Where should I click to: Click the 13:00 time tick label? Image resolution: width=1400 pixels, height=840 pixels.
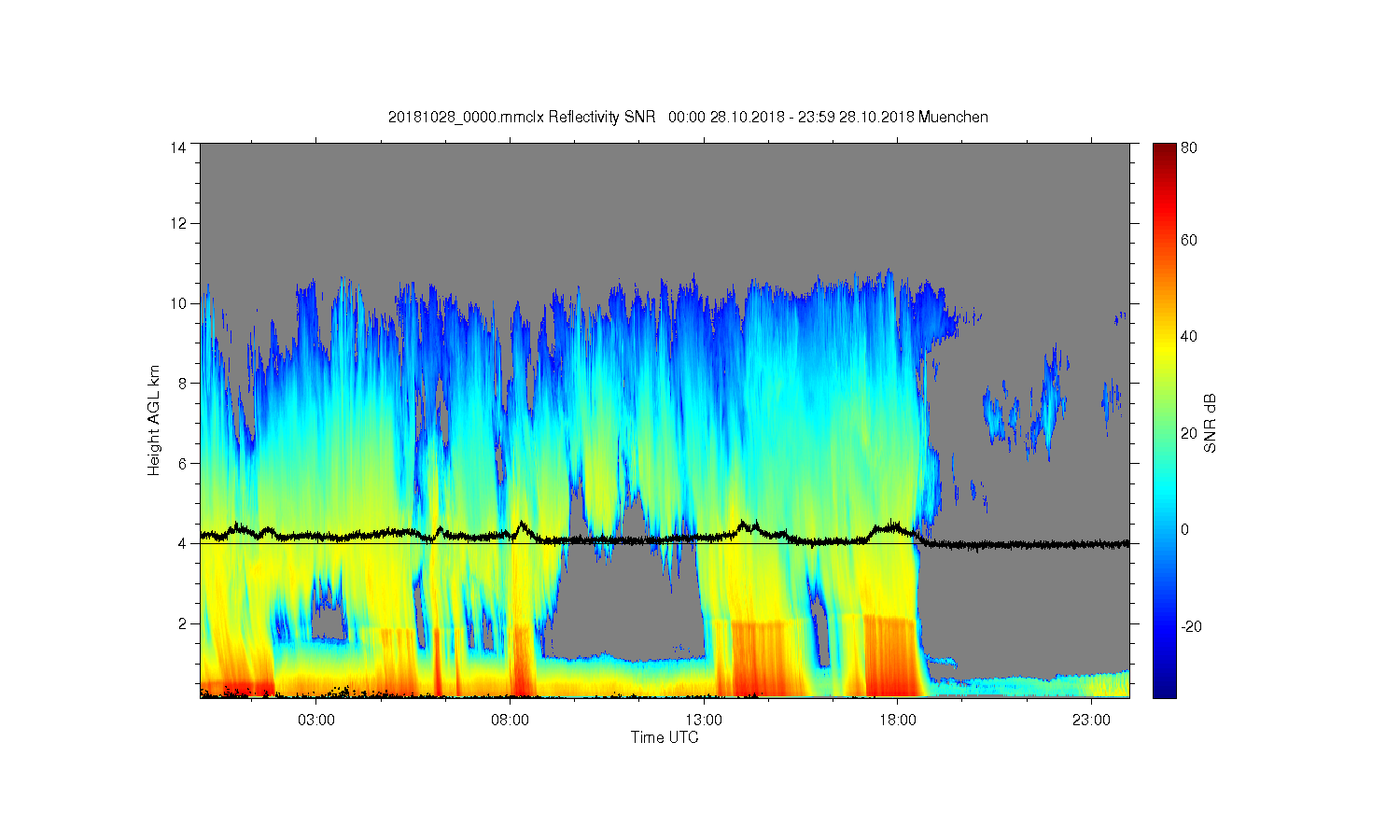[x=704, y=721]
